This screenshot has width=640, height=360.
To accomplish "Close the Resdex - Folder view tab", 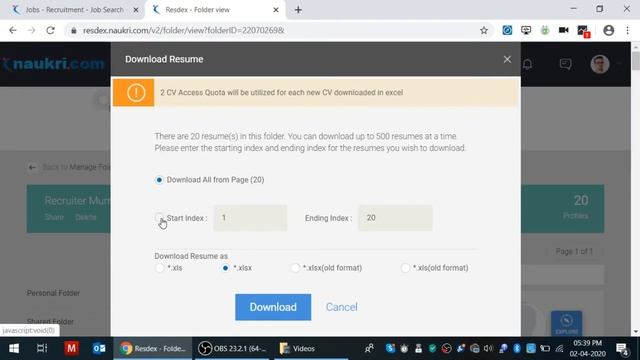I will 276,10.
